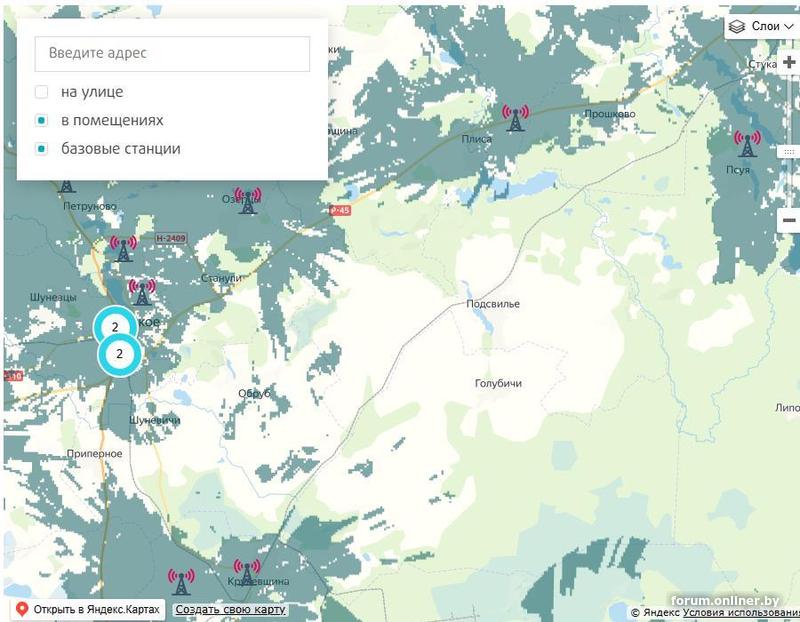800x622 pixels.
Task: Click the Станули village label
Action: (221, 278)
